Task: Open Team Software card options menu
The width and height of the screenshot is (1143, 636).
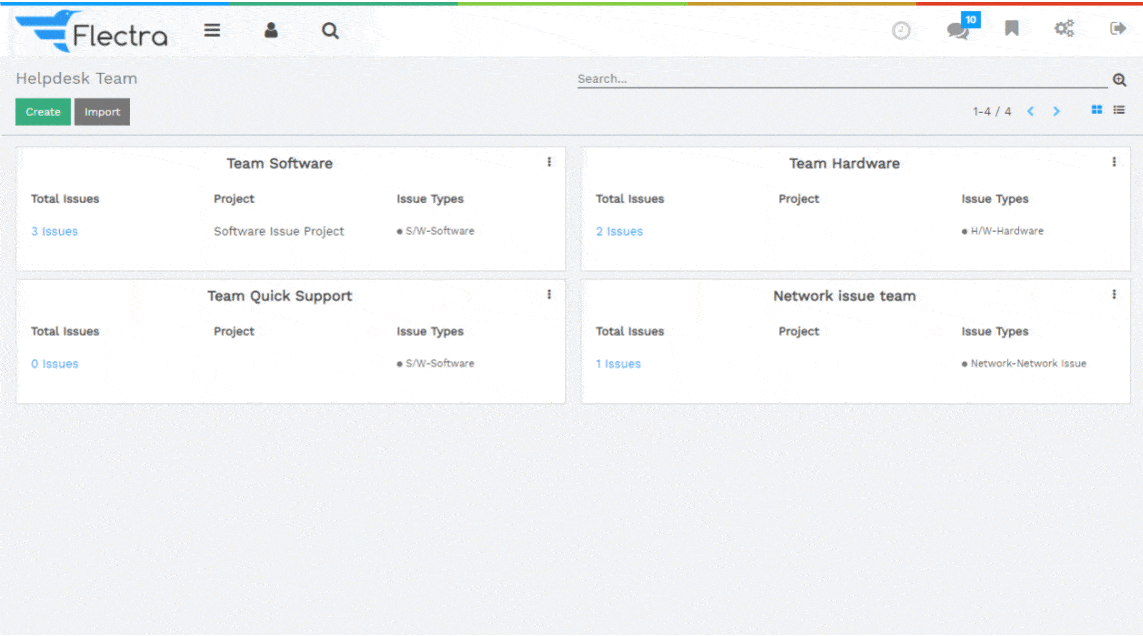Action: (x=549, y=162)
